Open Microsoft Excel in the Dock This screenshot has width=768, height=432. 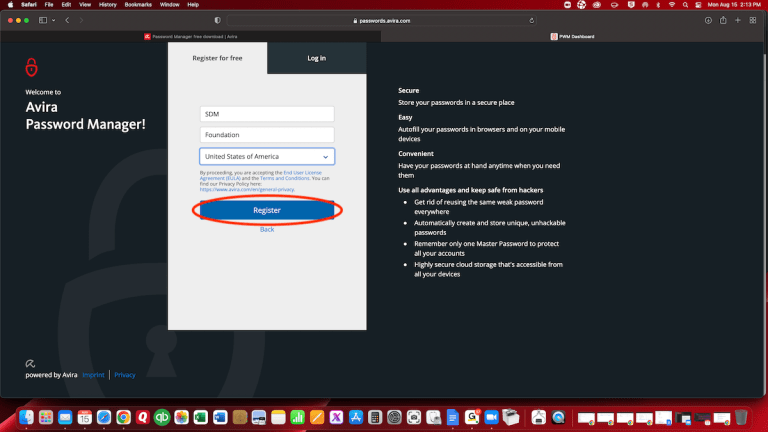coord(201,417)
